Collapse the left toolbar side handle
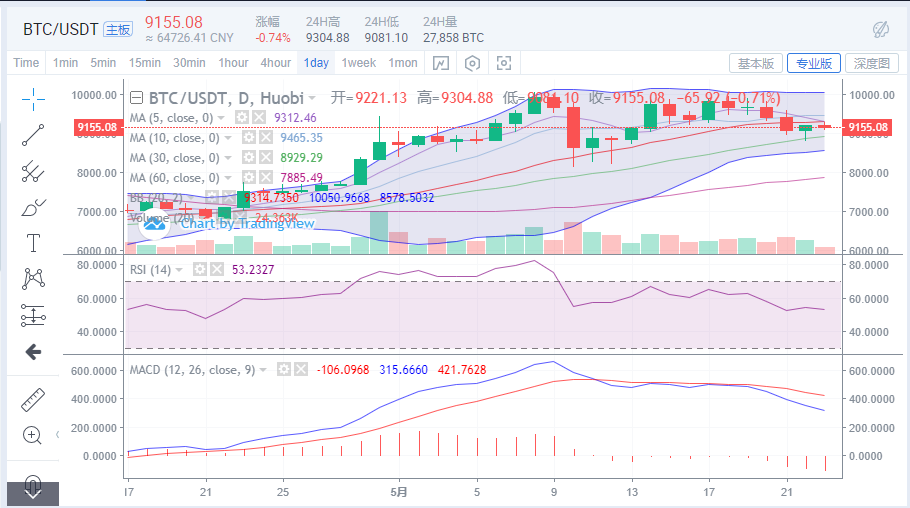 click(x=57, y=434)
